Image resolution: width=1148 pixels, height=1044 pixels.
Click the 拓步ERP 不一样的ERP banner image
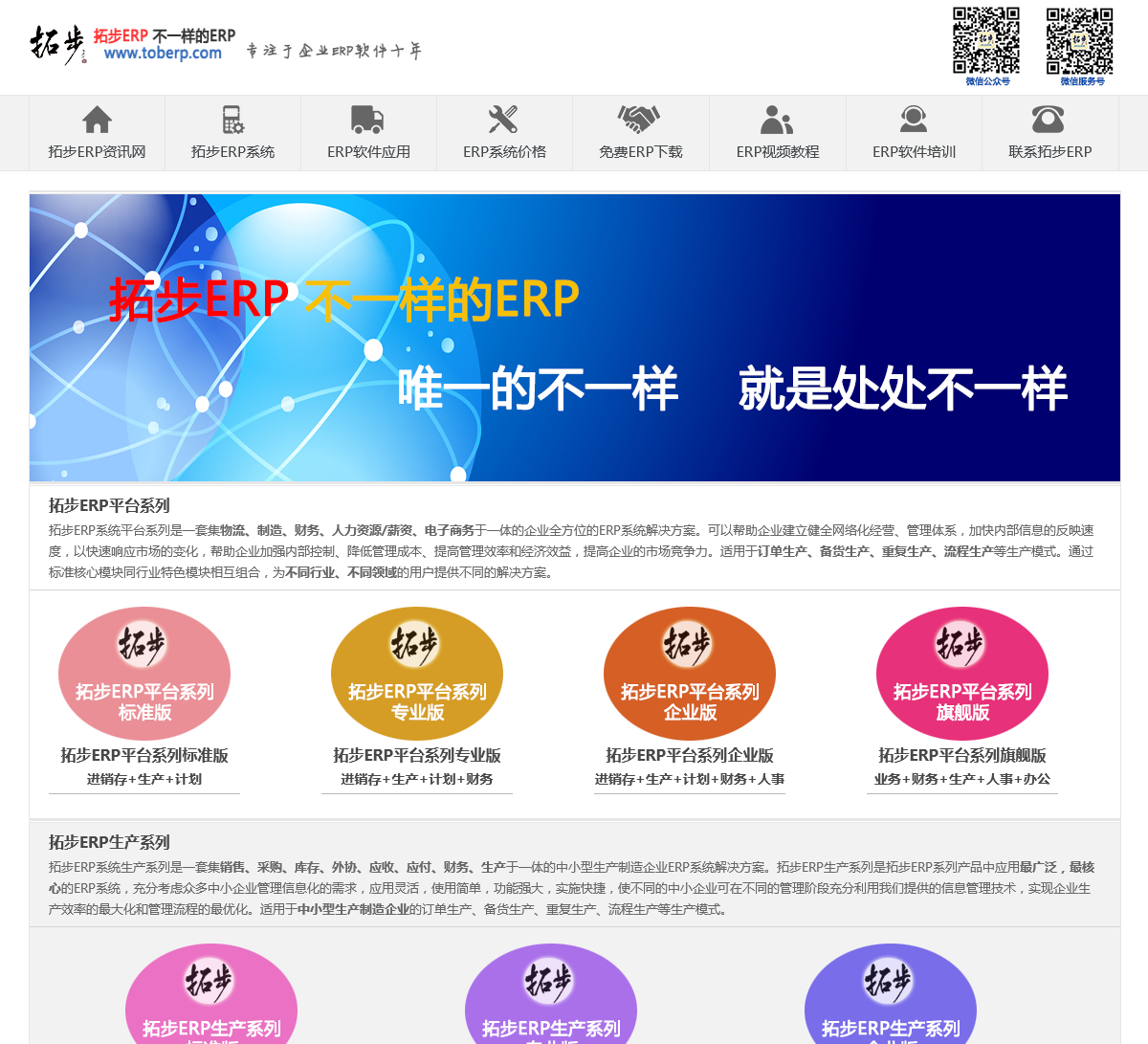point(575,338)
